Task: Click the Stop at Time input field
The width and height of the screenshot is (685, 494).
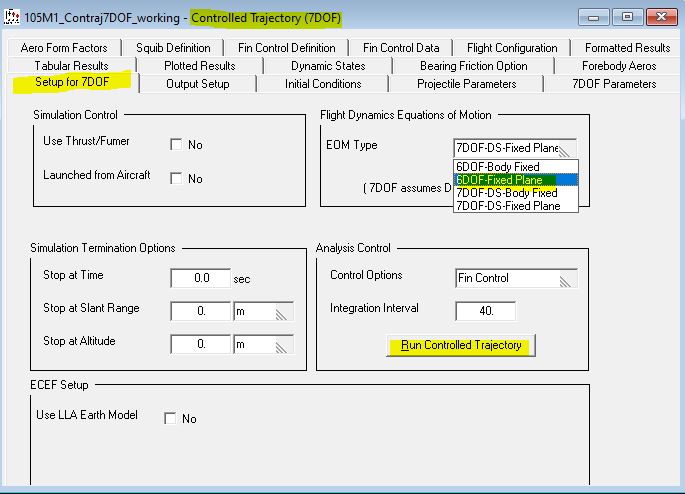Action: (x=200, y=279)
